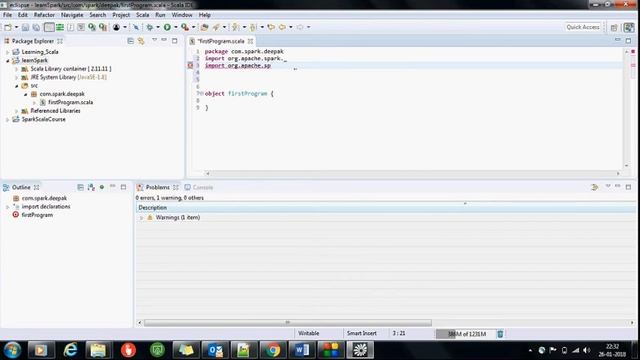Toggle the green dot filter in Outline
The height and width of the screenshot is (360, 640).
click(102, 187)
